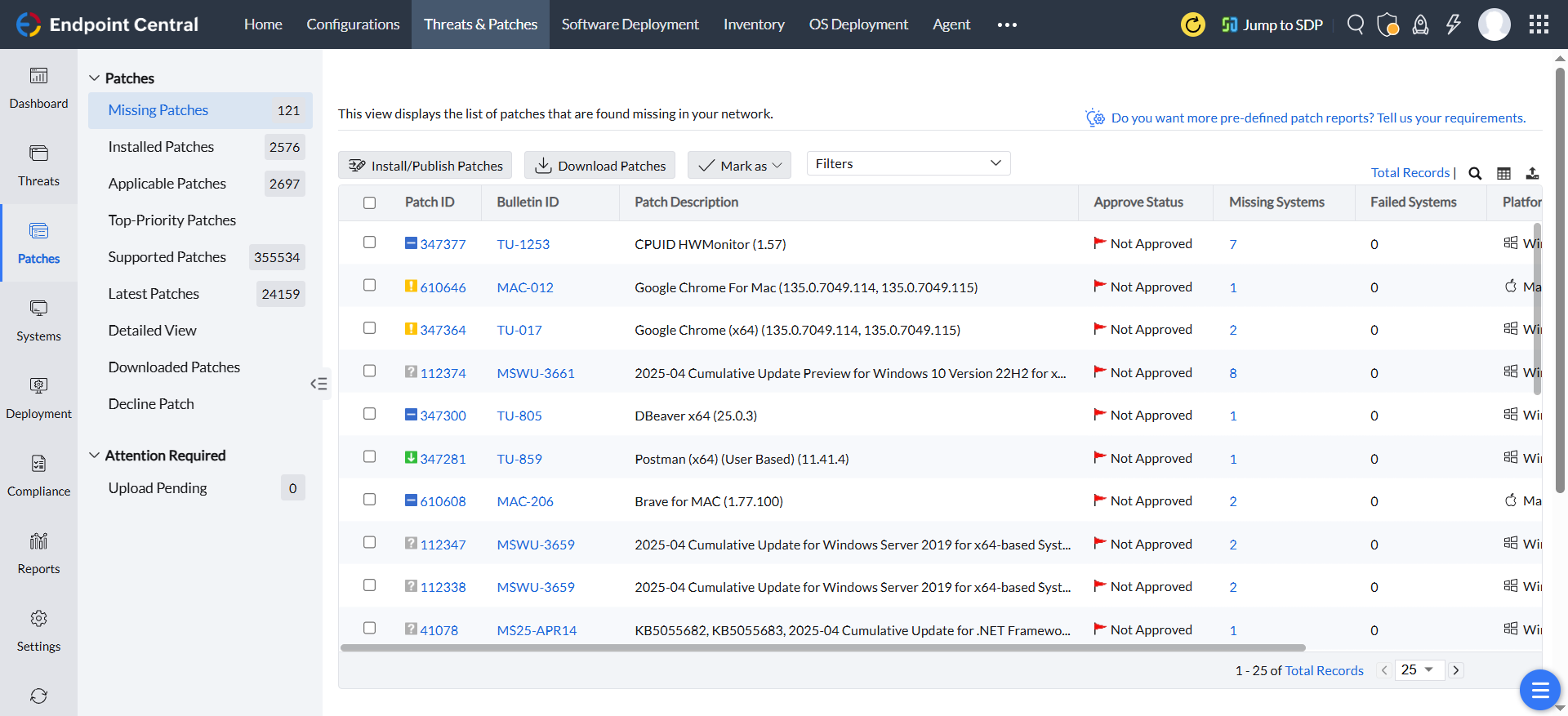Collapse the Attention Required section

(x=95, y=456)
